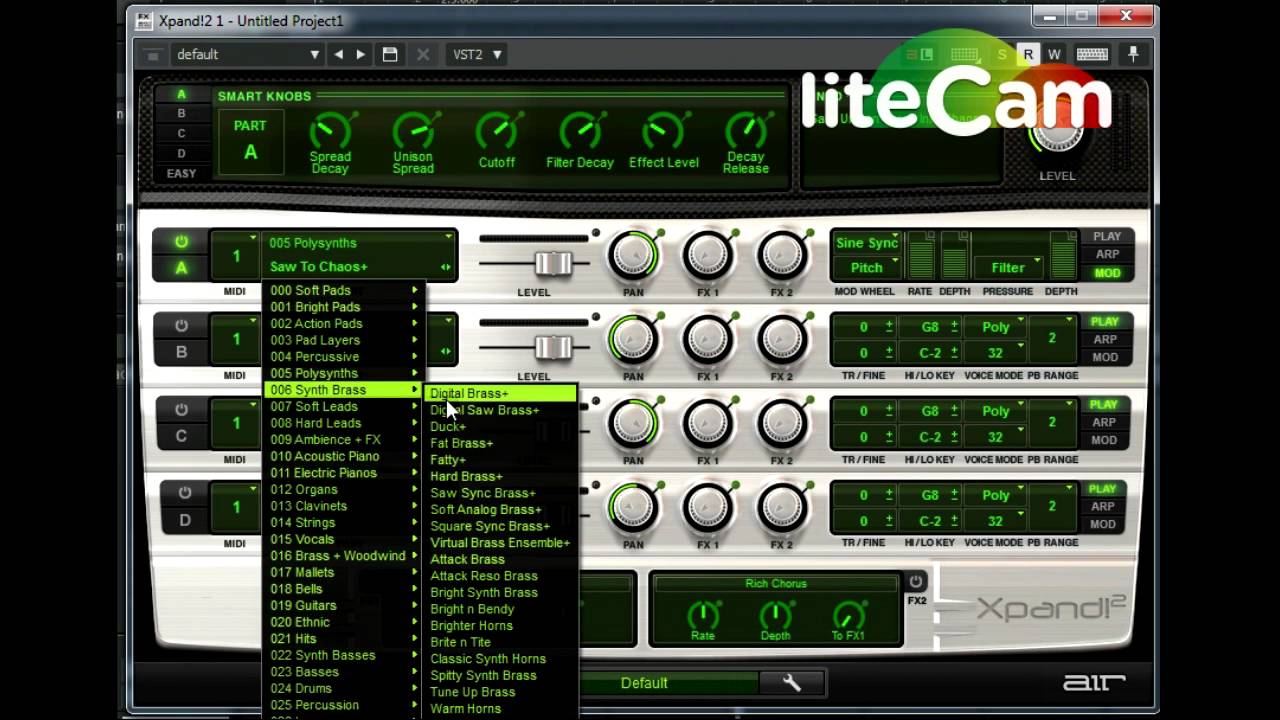Click the PART A display button
The width and height of the screenshot is (1280, 720).
(250, 140)
